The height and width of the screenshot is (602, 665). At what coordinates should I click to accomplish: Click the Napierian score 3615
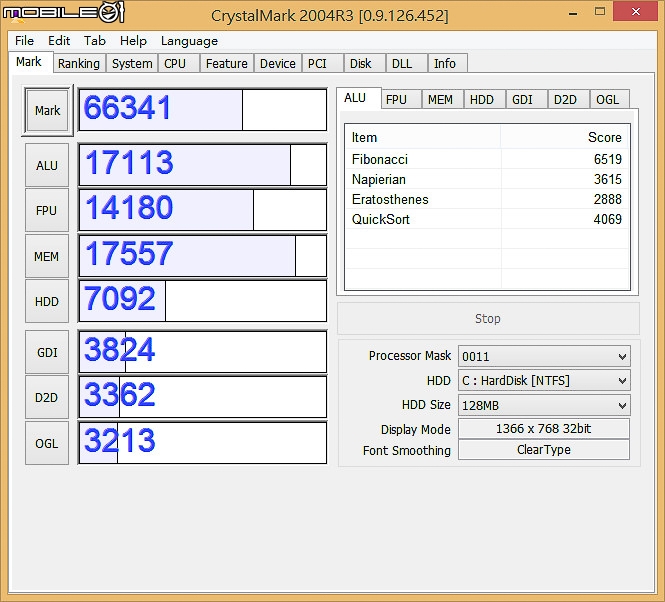pos(607,179)
